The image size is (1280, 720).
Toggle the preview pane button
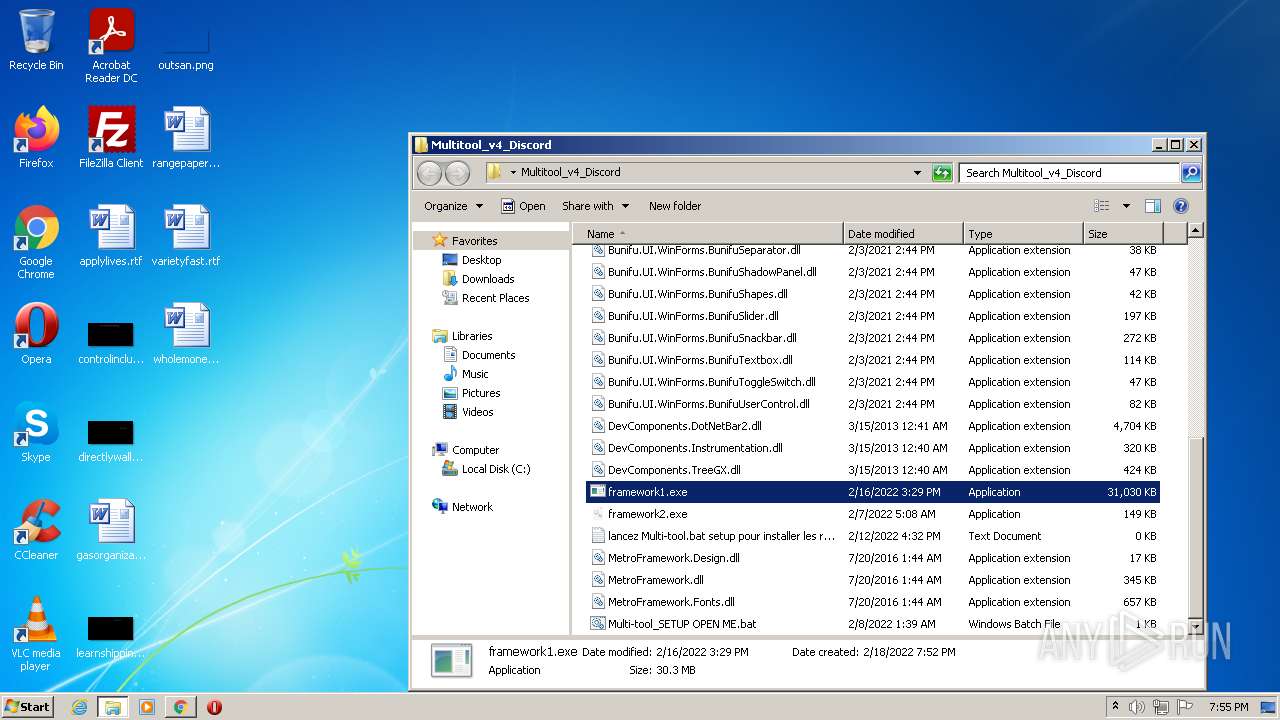click(1152, 206)
